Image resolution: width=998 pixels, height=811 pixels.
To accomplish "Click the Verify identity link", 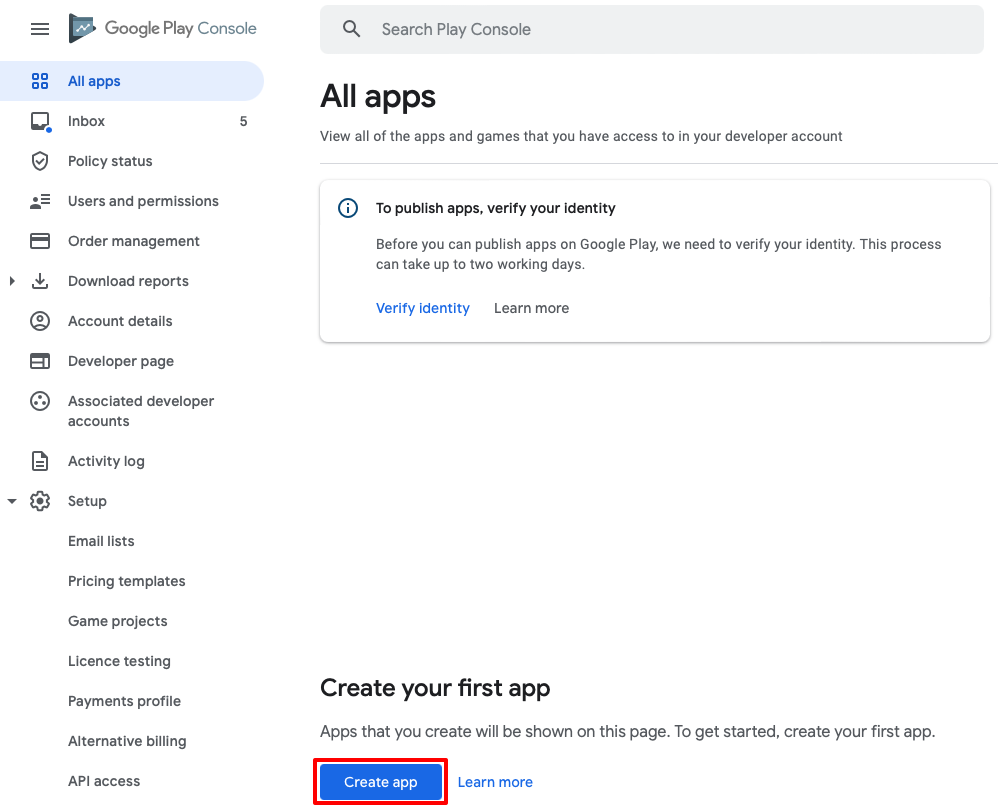I will pyautogui.click(x=423, y=308).
